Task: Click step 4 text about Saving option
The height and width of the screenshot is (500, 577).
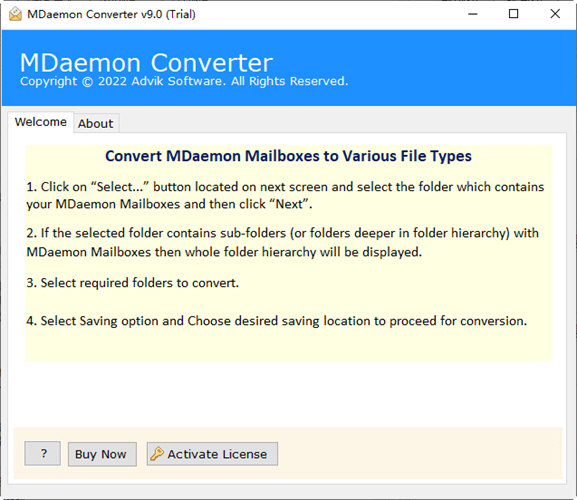Action: coord(276,321)
